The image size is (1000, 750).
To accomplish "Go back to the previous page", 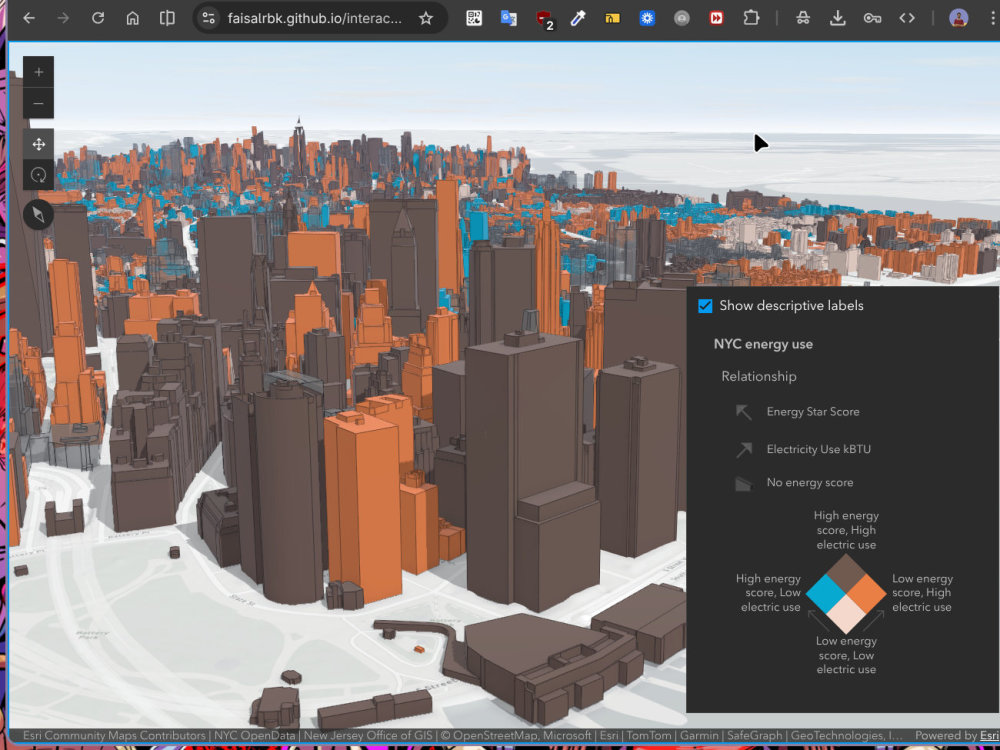I will (29, 18).
